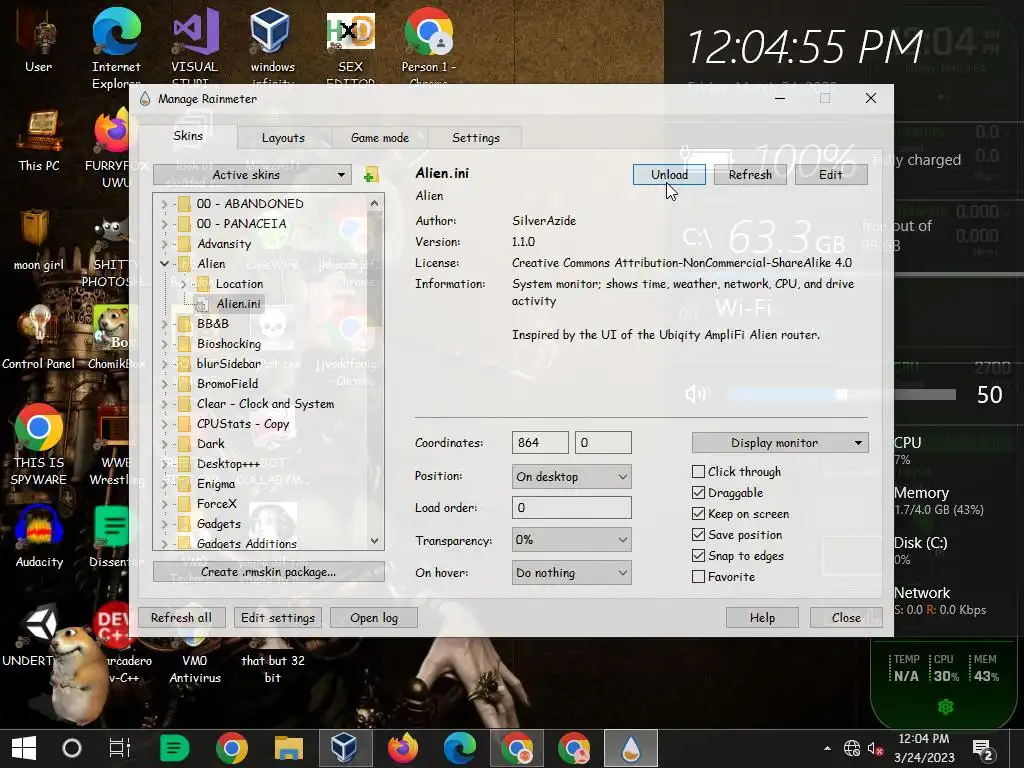
Task: Open the User folder desktop icon
Action: tap(39, 40)
